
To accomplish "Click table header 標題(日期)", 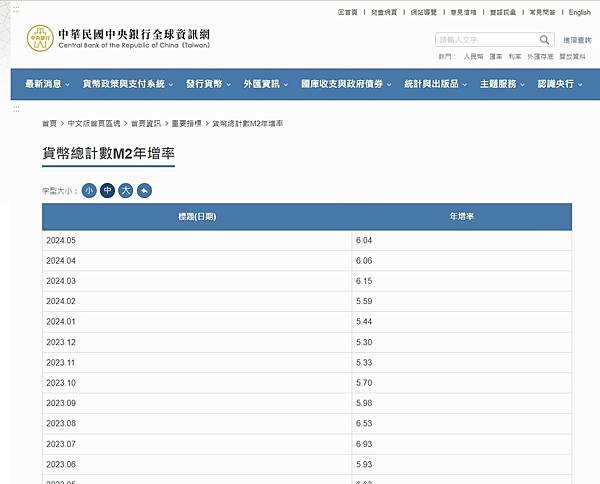I will coord(197,217).
